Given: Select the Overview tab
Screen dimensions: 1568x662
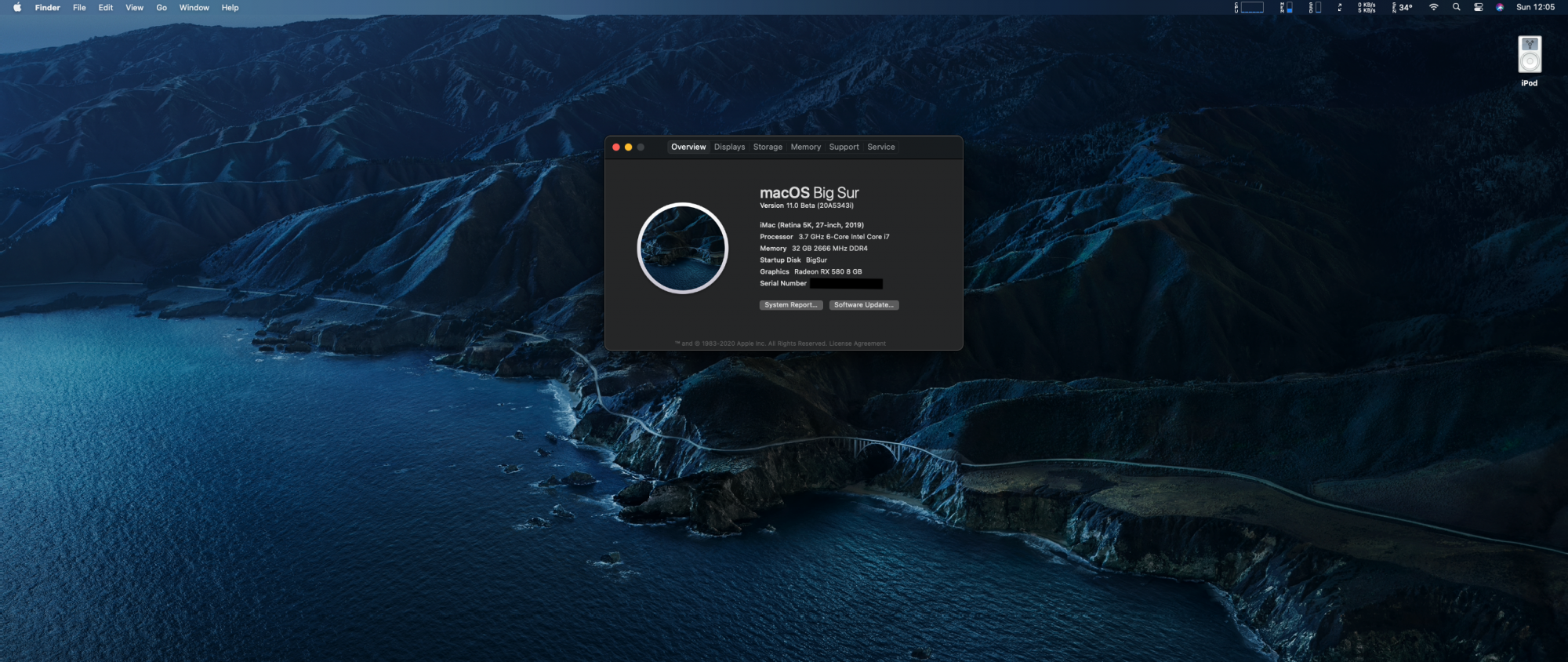Looking at the screenshot, I should [688, 147].
